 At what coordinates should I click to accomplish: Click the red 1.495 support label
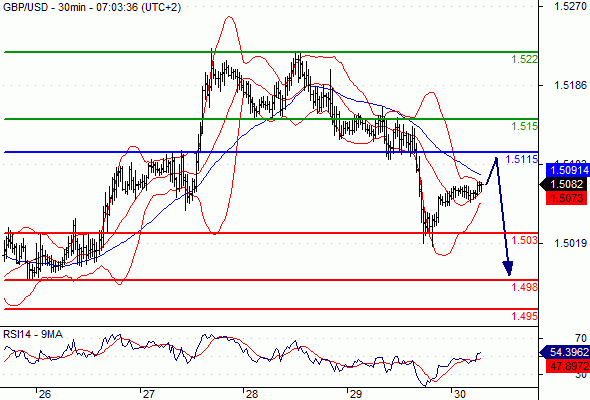pyautogui.click(x=525, y=316)
